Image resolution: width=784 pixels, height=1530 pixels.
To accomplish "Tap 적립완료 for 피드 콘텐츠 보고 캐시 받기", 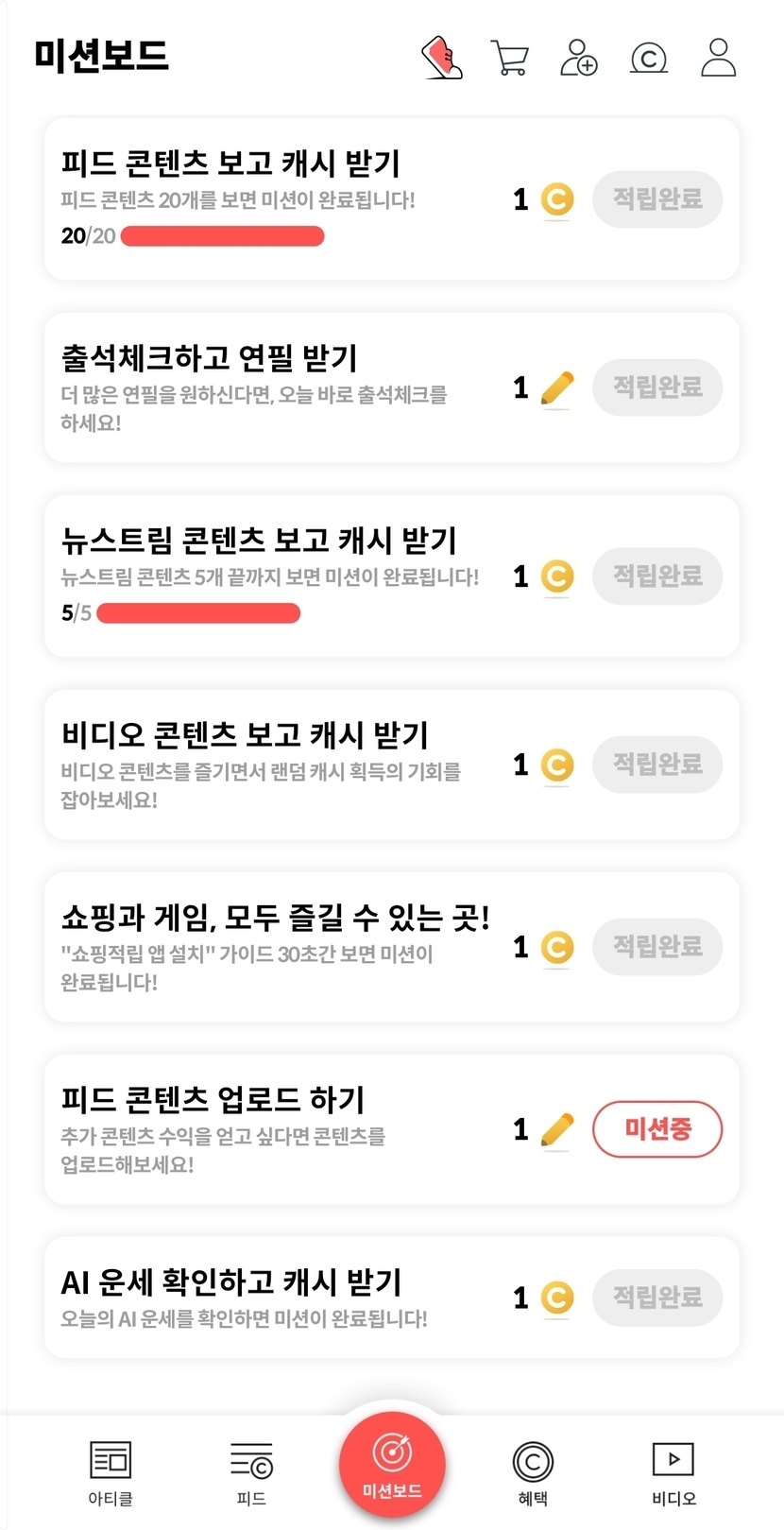I will click(657, 199).
